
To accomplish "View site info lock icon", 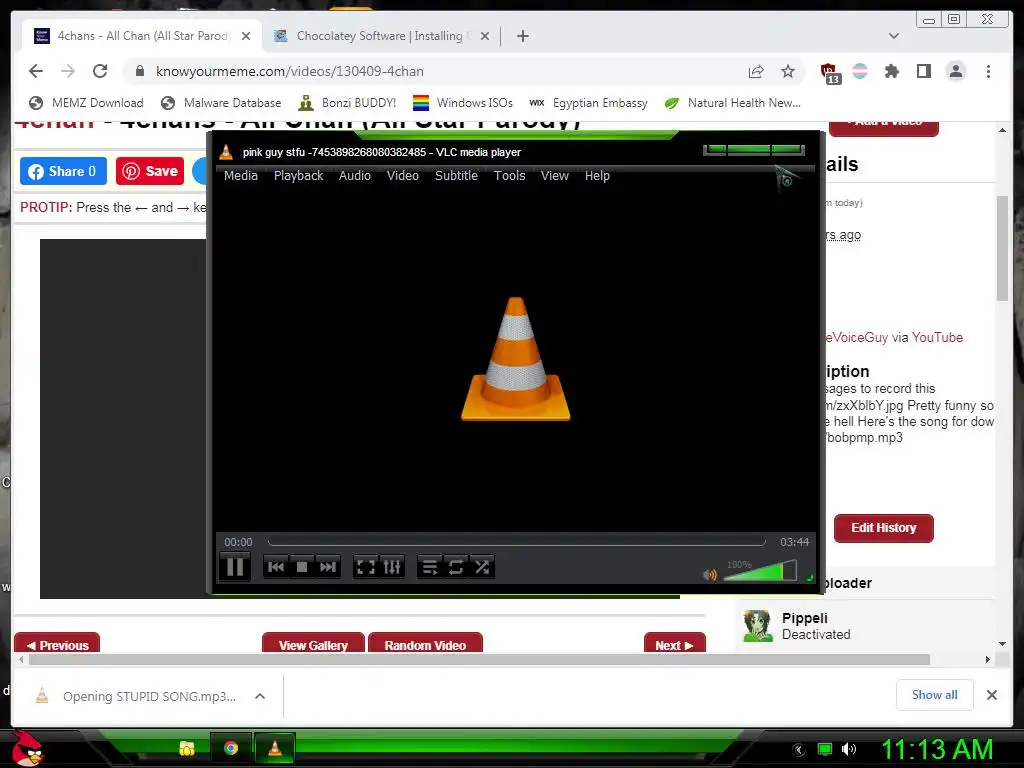I will pyautogui.click(x=139, y=71).
